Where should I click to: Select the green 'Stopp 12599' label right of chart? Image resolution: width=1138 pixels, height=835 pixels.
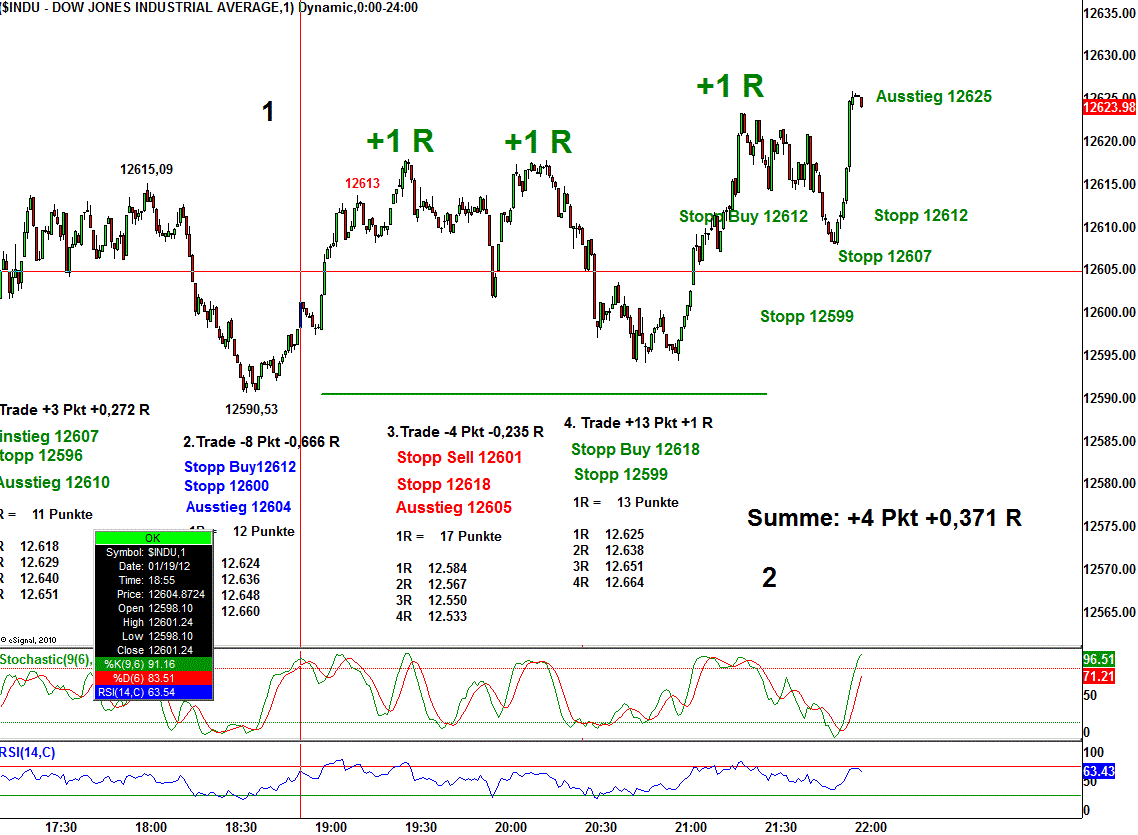tap(806, 317)
